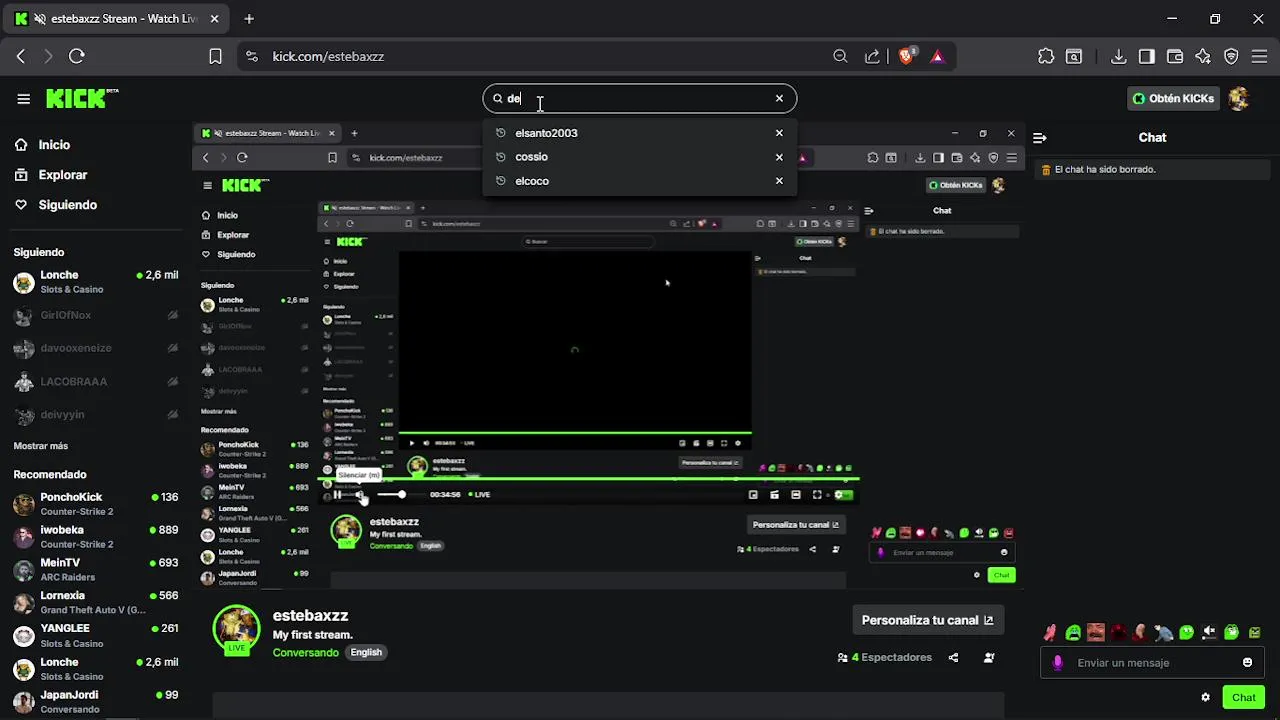Open the recommended YANGLEE channel
Image resolution: width=1280 pixels, height=720 pixels.
tap(96, 636)
